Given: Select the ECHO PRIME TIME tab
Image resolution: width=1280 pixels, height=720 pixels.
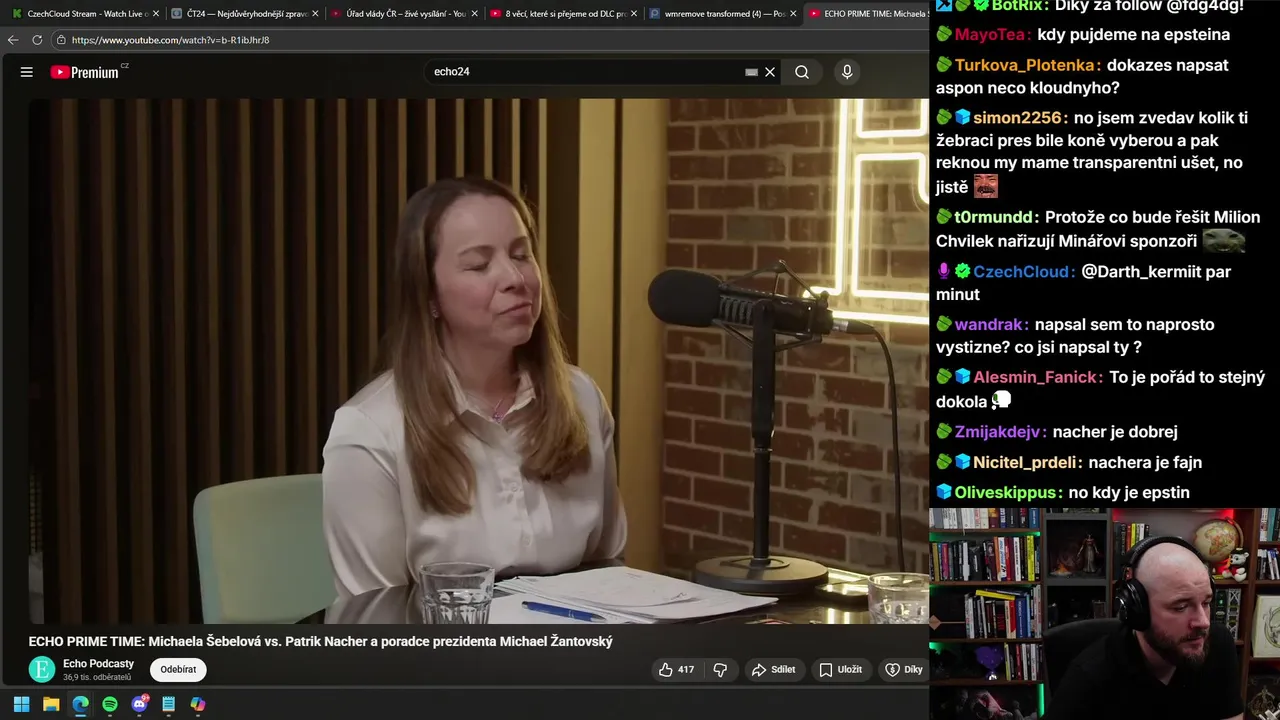Looking at the screenshot, I should tap(868, 14).
